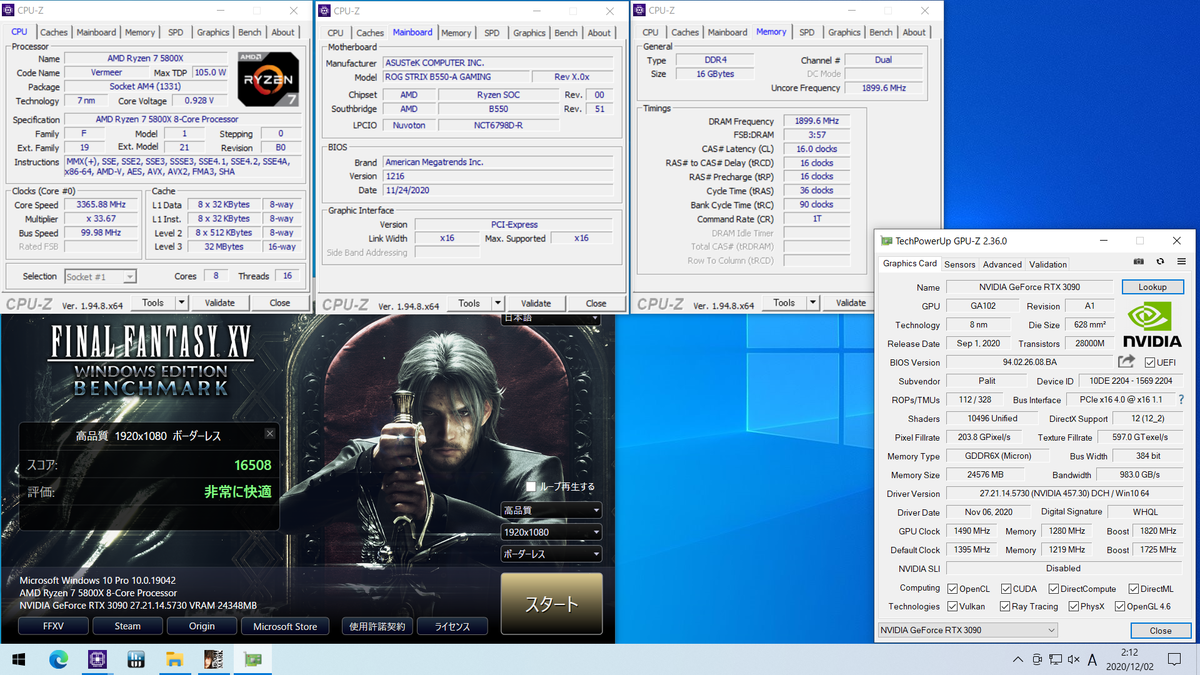
Task: Open the Validation tab in GPU-Z
Action: (1048, 264)
